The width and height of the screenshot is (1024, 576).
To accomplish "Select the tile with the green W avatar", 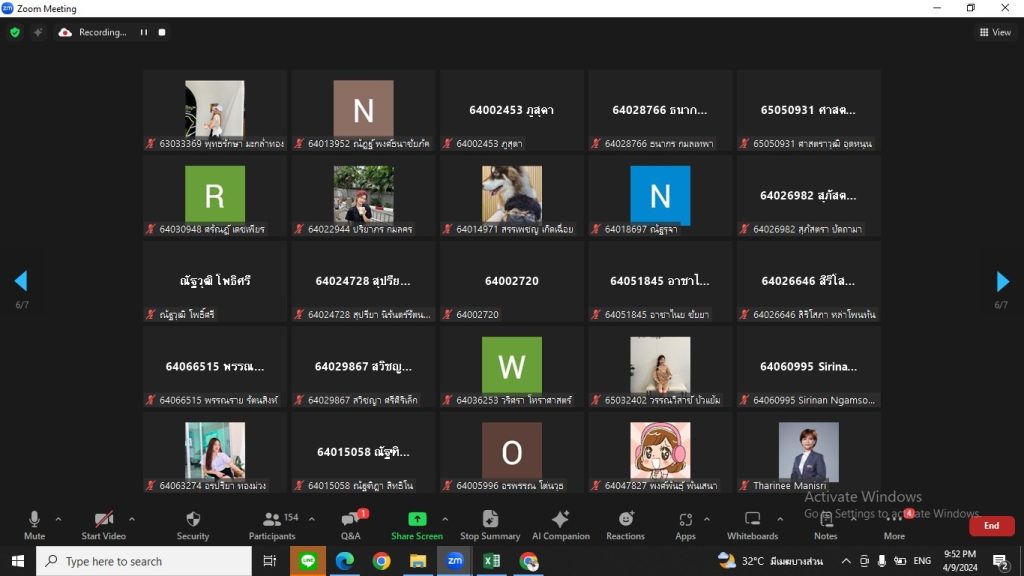I will [512, 366].
